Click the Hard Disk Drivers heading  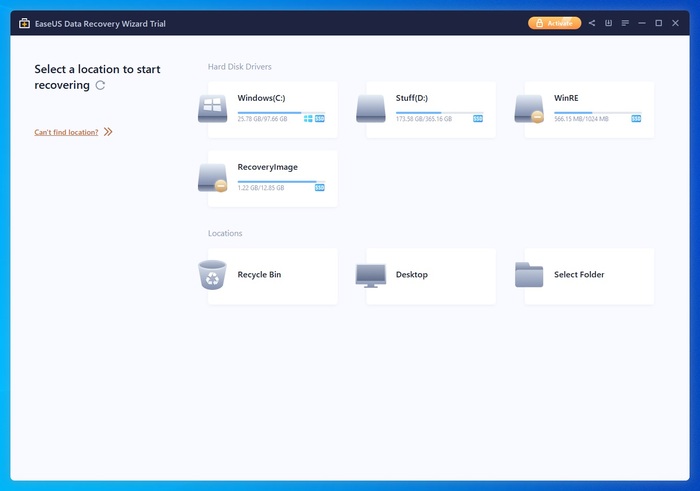tap(240, 67)
